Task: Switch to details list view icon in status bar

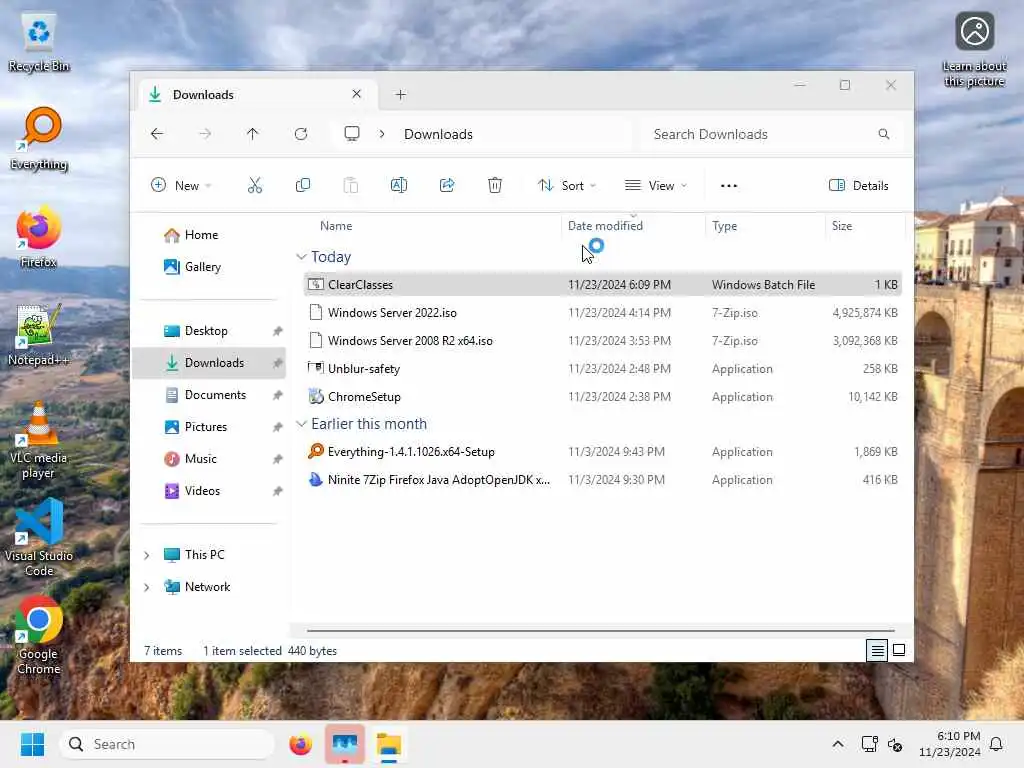Action: click(x=877, y=650)
